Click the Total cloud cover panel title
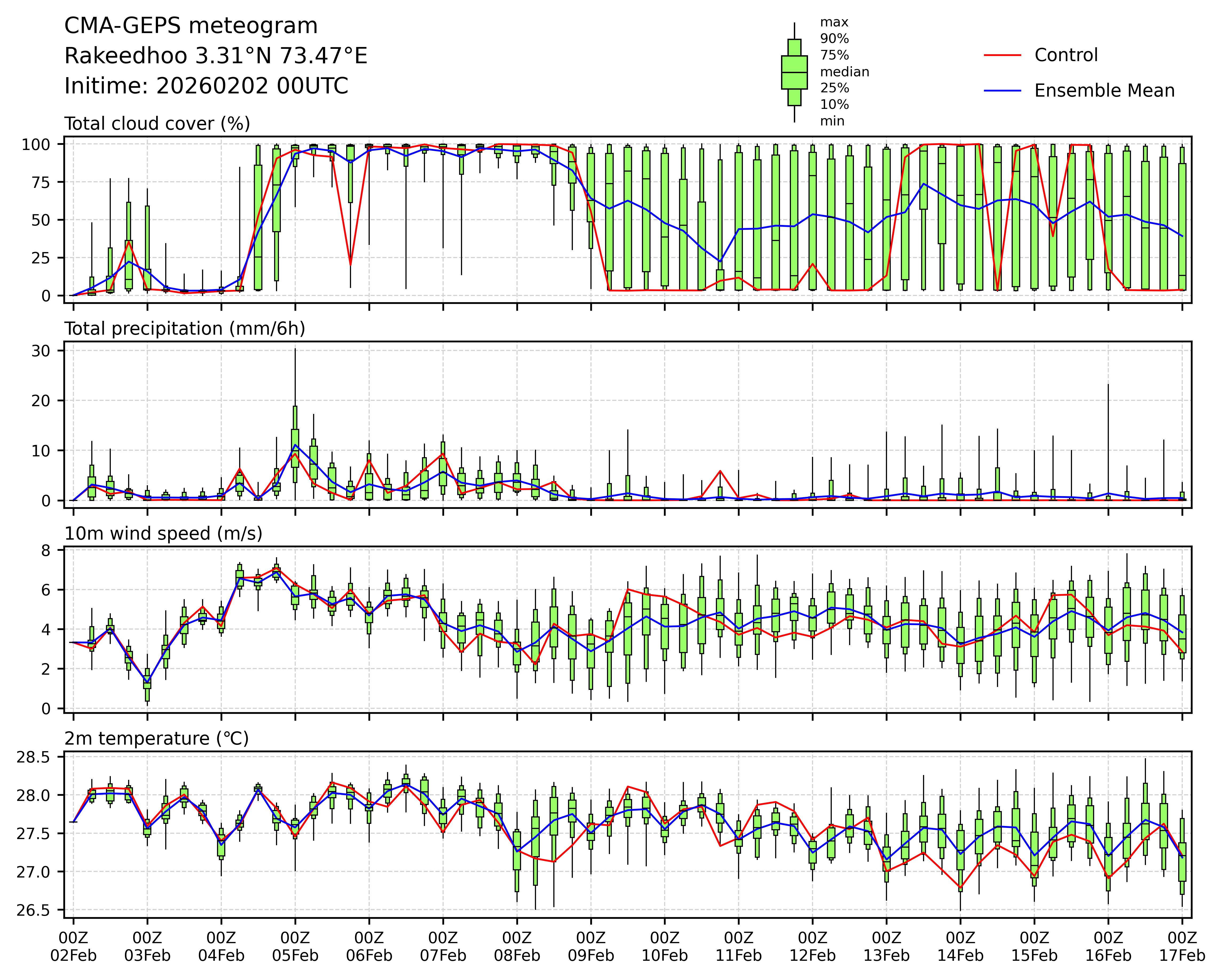The width and height of the screenshot is (1222, 980). (157, 124)
